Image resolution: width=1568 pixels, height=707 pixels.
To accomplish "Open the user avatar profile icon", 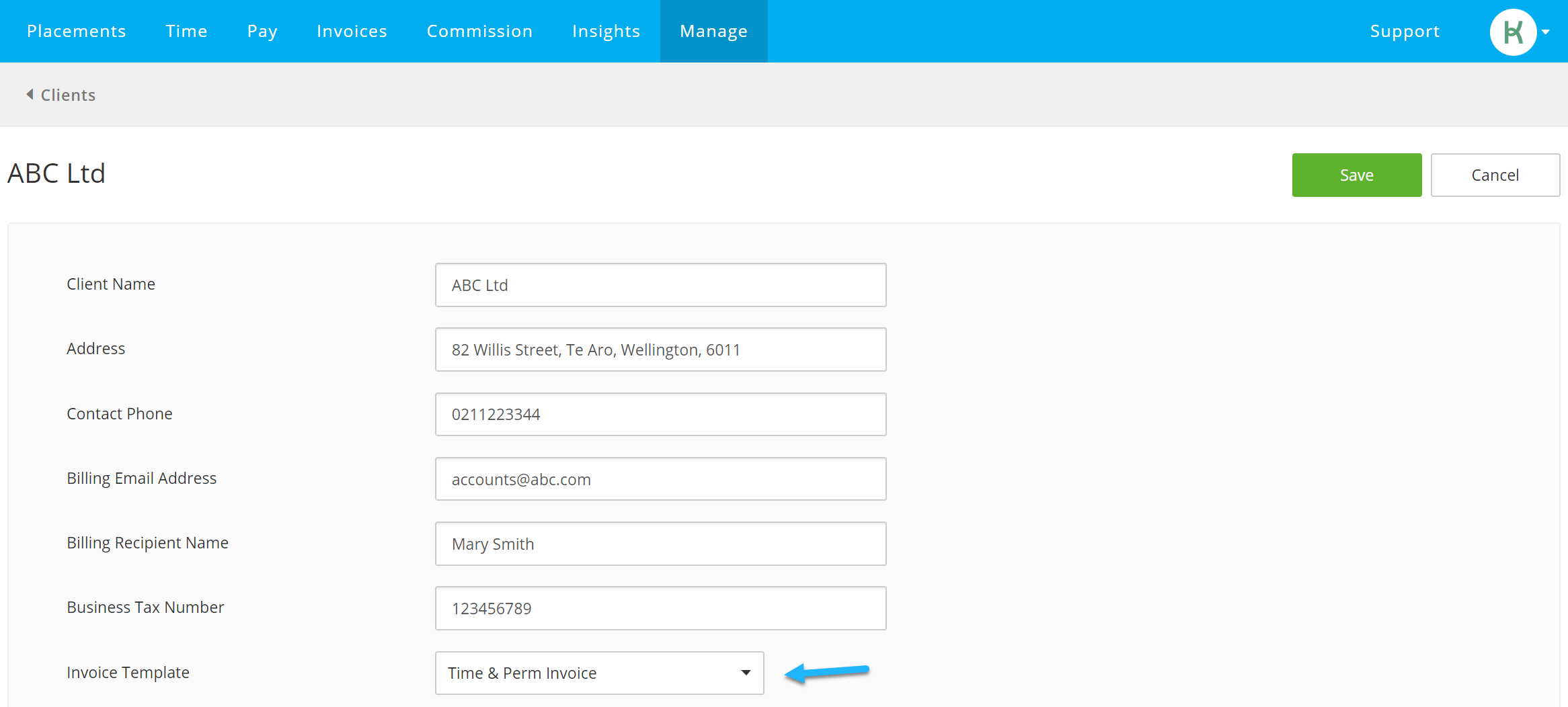I will point(1513,32).
